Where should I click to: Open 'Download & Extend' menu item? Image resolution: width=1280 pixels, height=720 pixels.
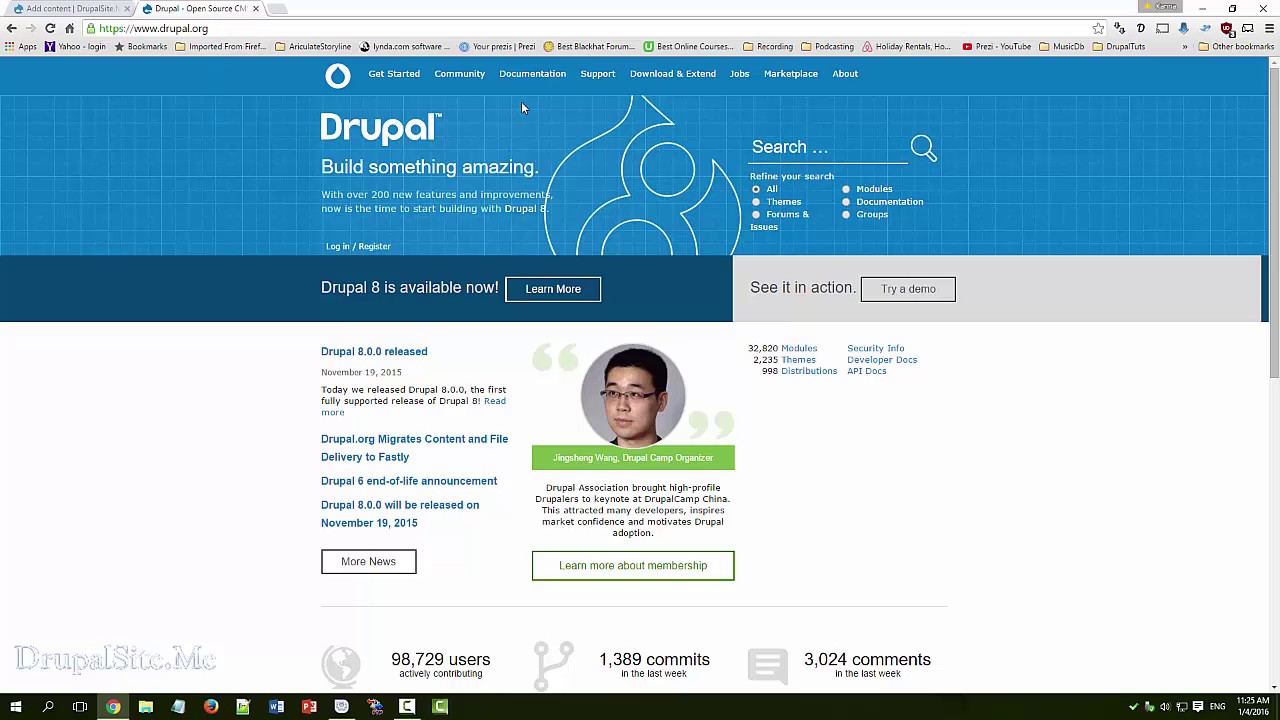coord(673,74)
